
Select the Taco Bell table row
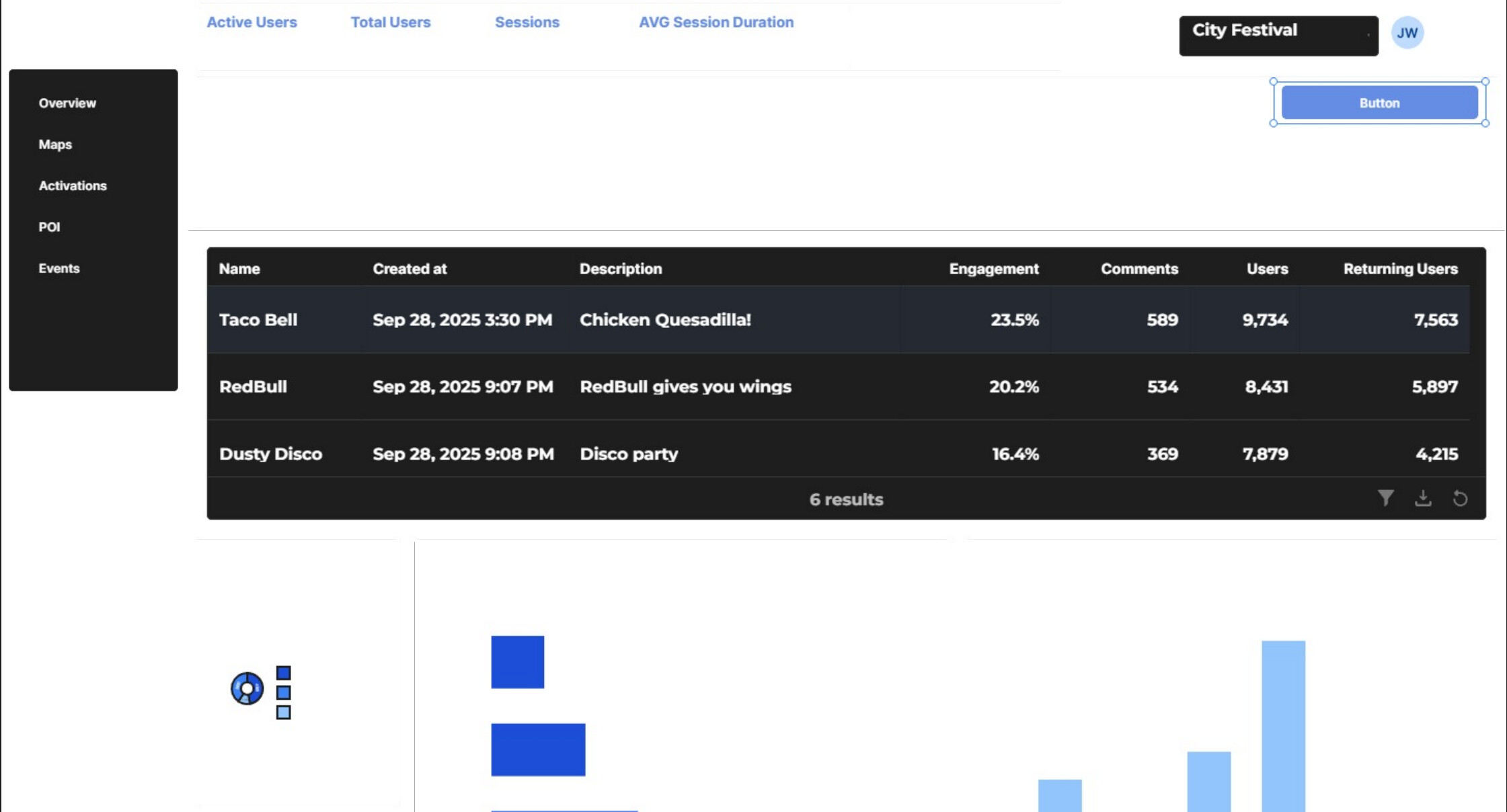(837, 320)
